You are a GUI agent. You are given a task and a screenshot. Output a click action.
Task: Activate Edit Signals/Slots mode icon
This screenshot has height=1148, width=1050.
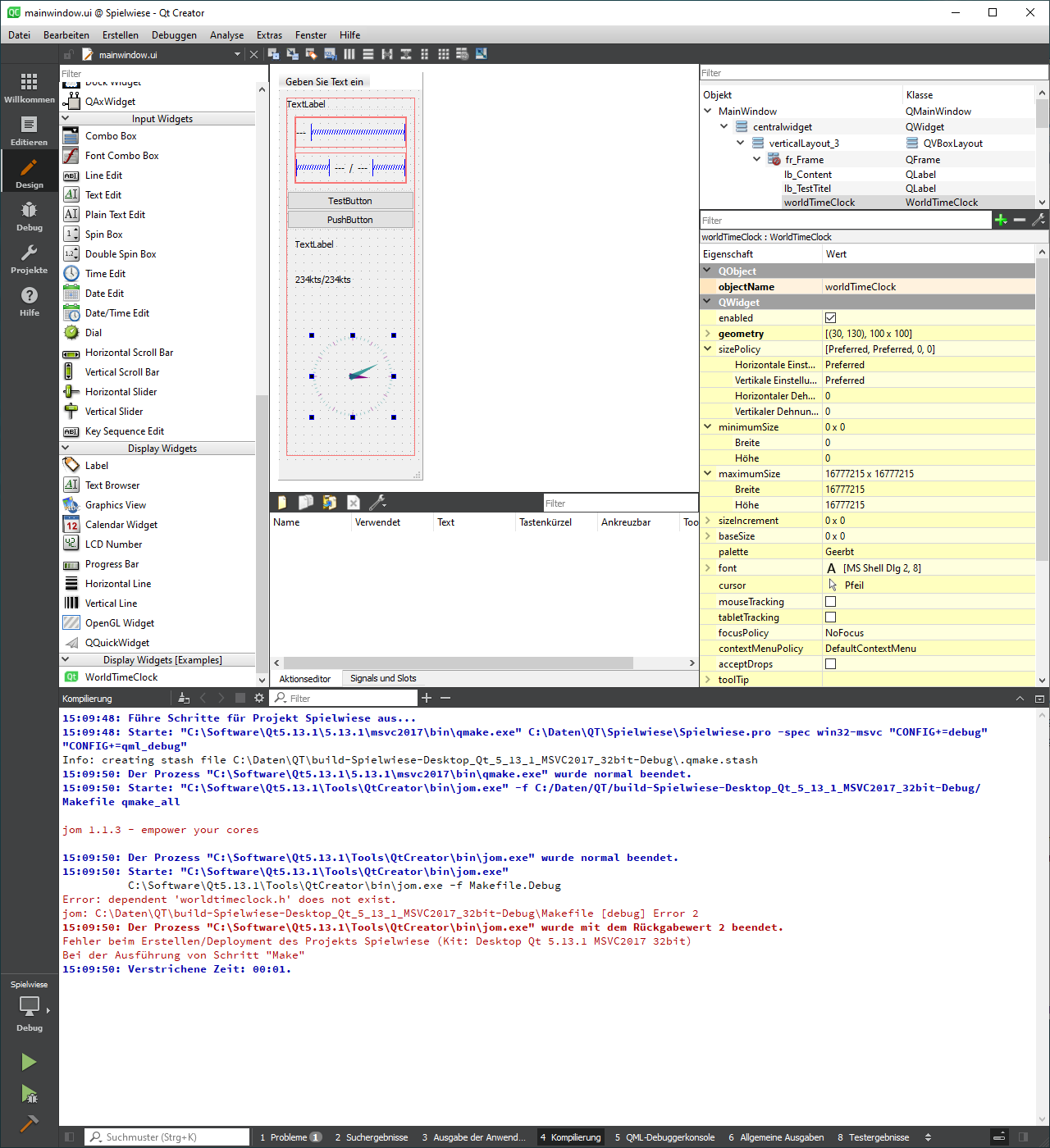[293, 54]
